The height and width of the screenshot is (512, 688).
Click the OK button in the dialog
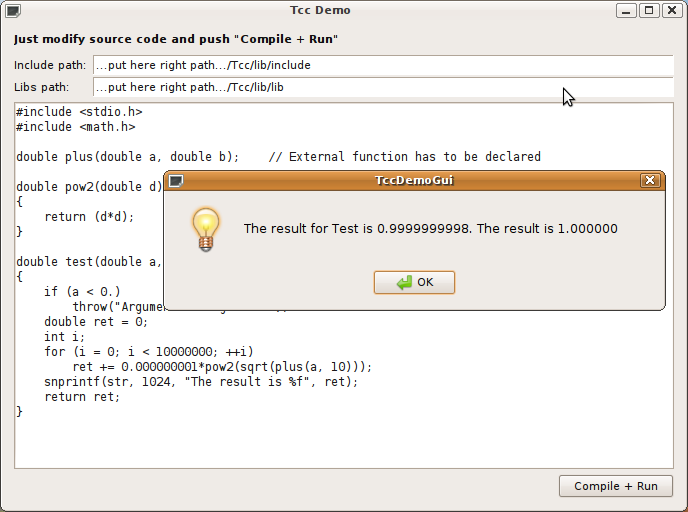pyautogui.click(x=414, y=282)
